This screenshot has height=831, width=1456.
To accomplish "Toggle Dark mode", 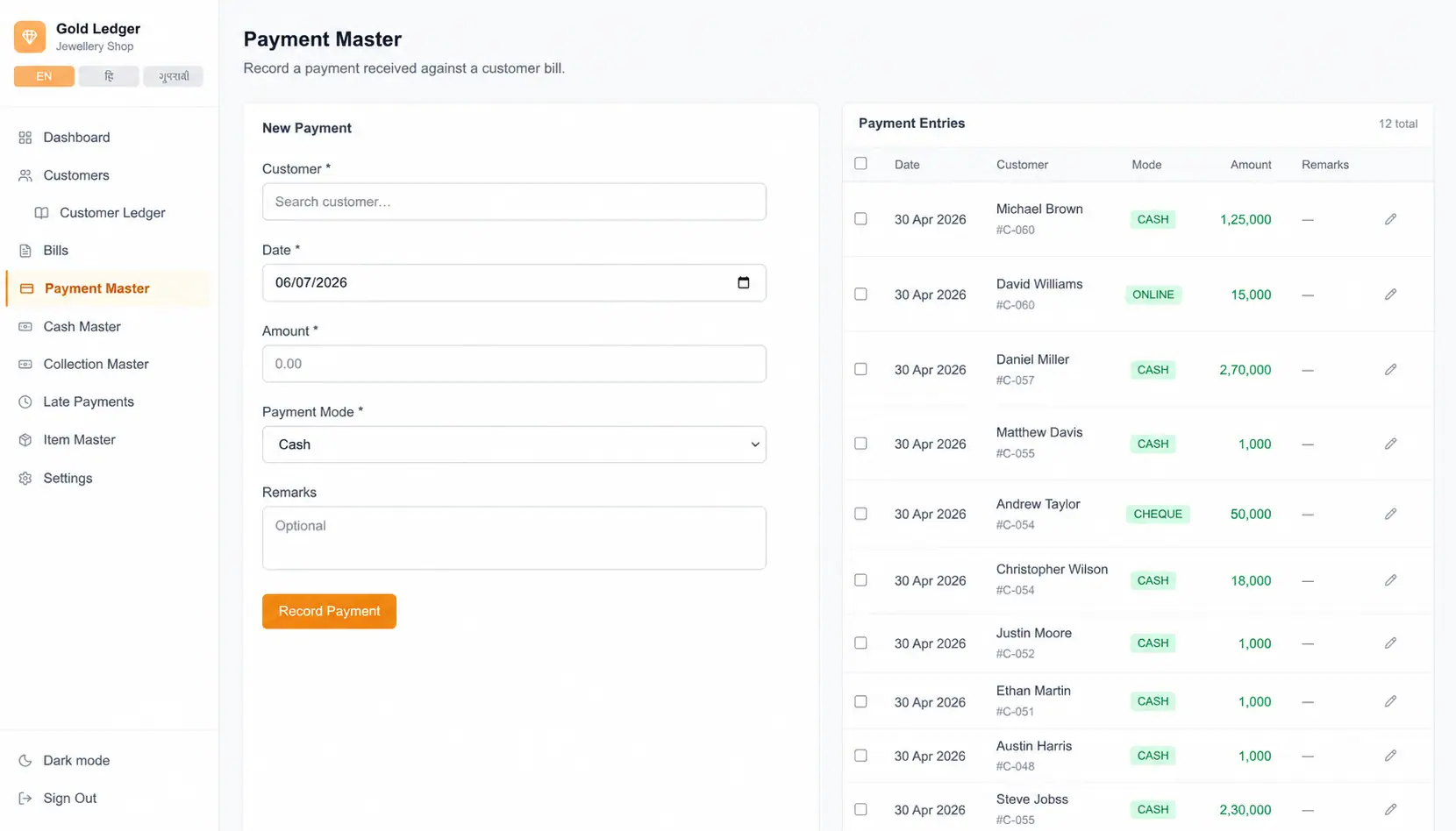I will coord(108,761).
